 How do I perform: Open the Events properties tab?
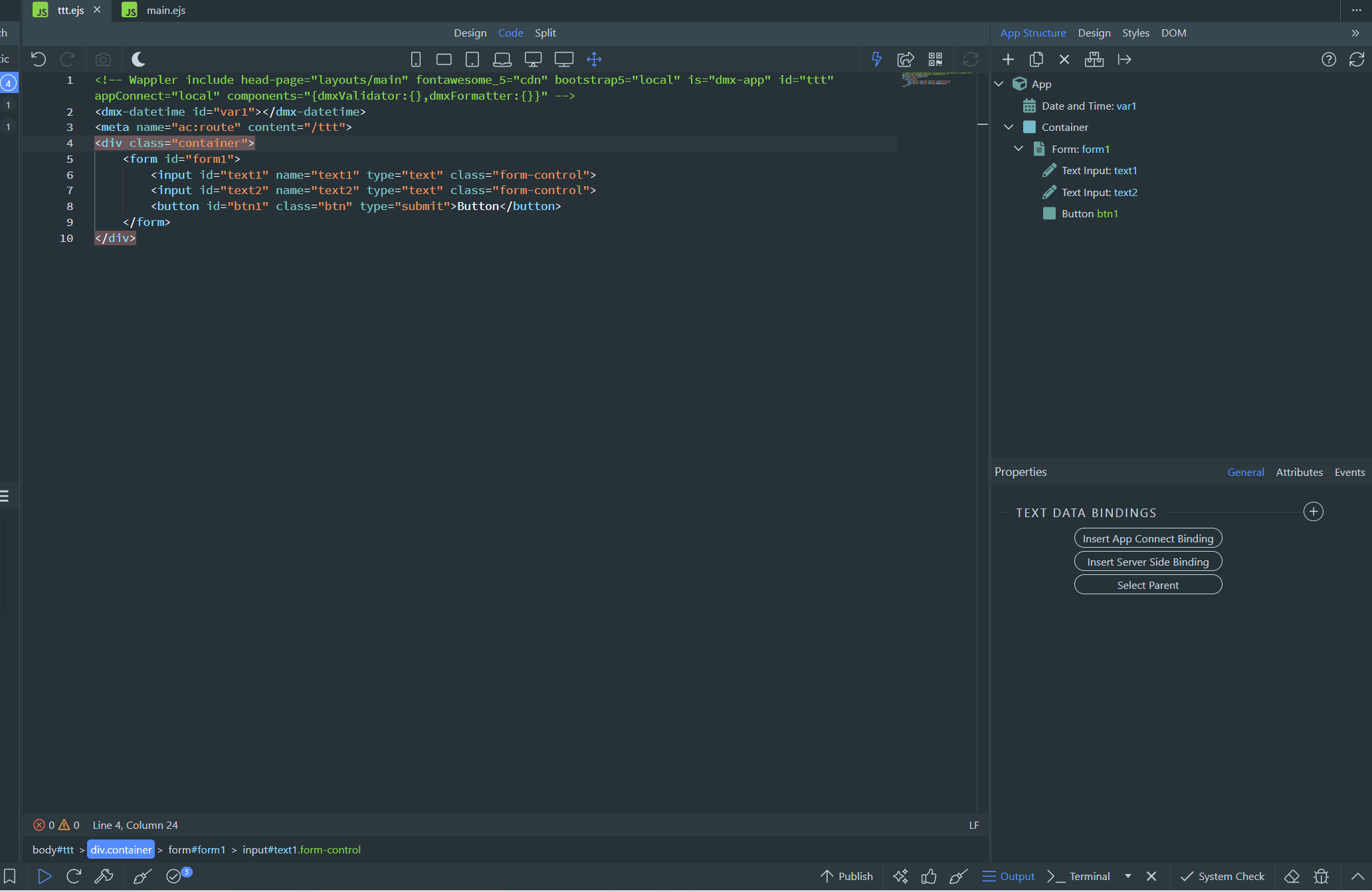(x=1349, y=472)
